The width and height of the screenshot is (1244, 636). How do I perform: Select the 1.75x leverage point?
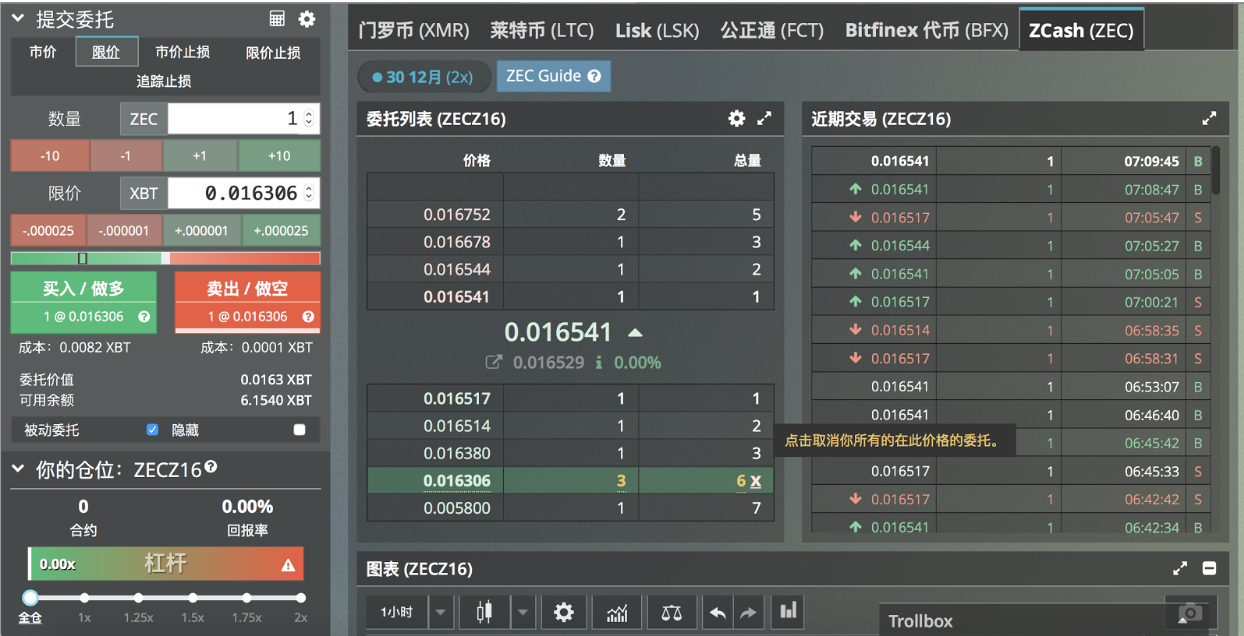(x=246, y=597)
